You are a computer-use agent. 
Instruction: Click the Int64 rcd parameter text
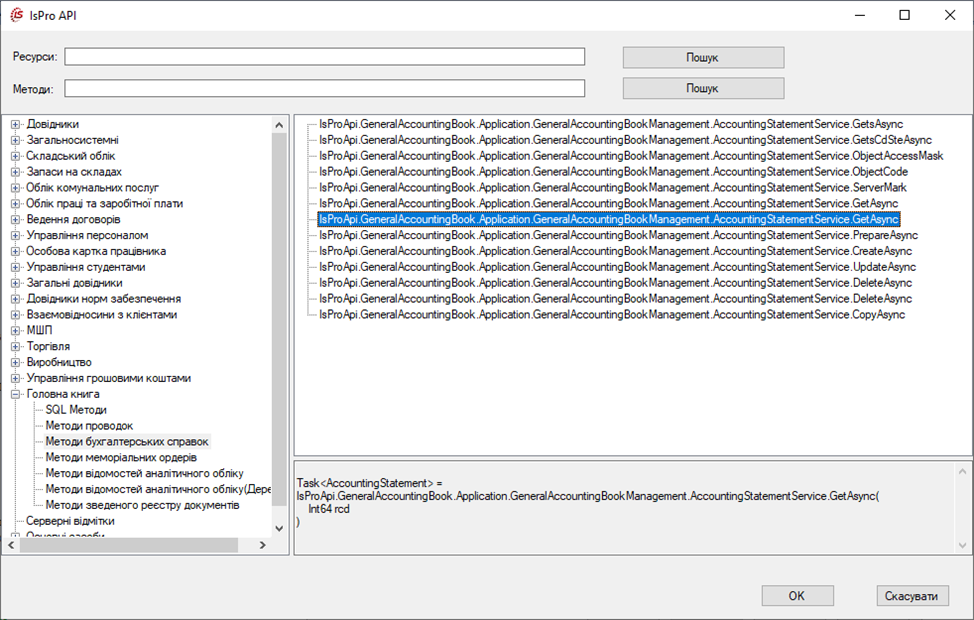point(329,509)
